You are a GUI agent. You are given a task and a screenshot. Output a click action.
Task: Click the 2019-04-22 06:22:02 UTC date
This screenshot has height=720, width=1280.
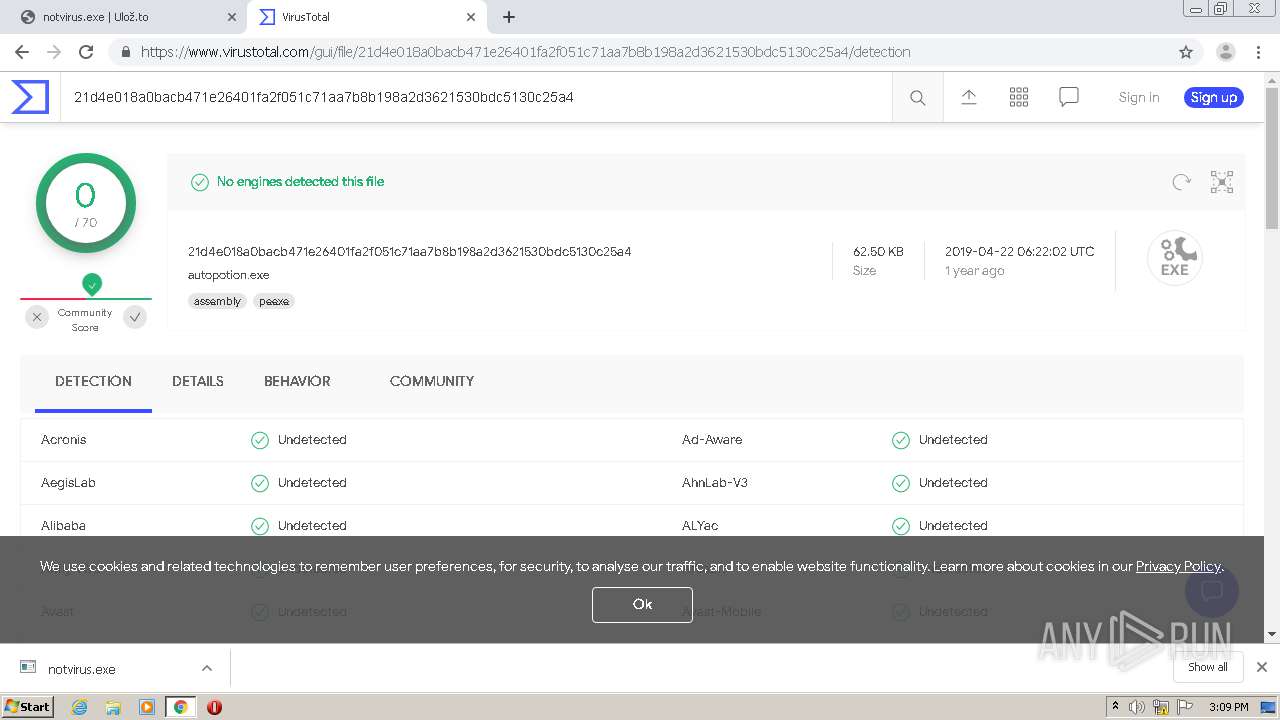pos(1019,251)
